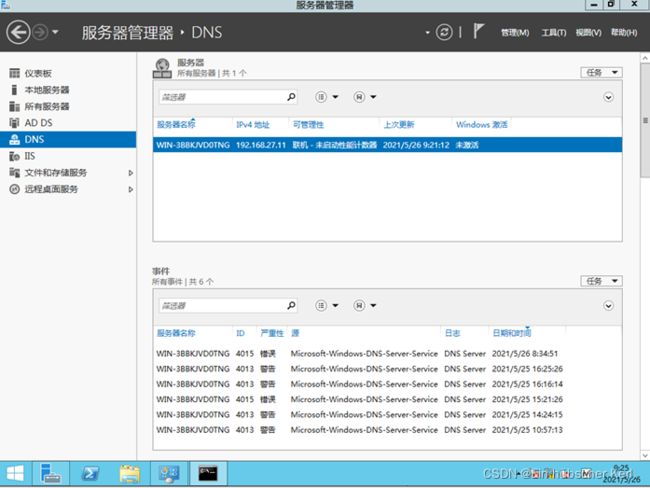Click the AD DS role icon

pos(15,123)
